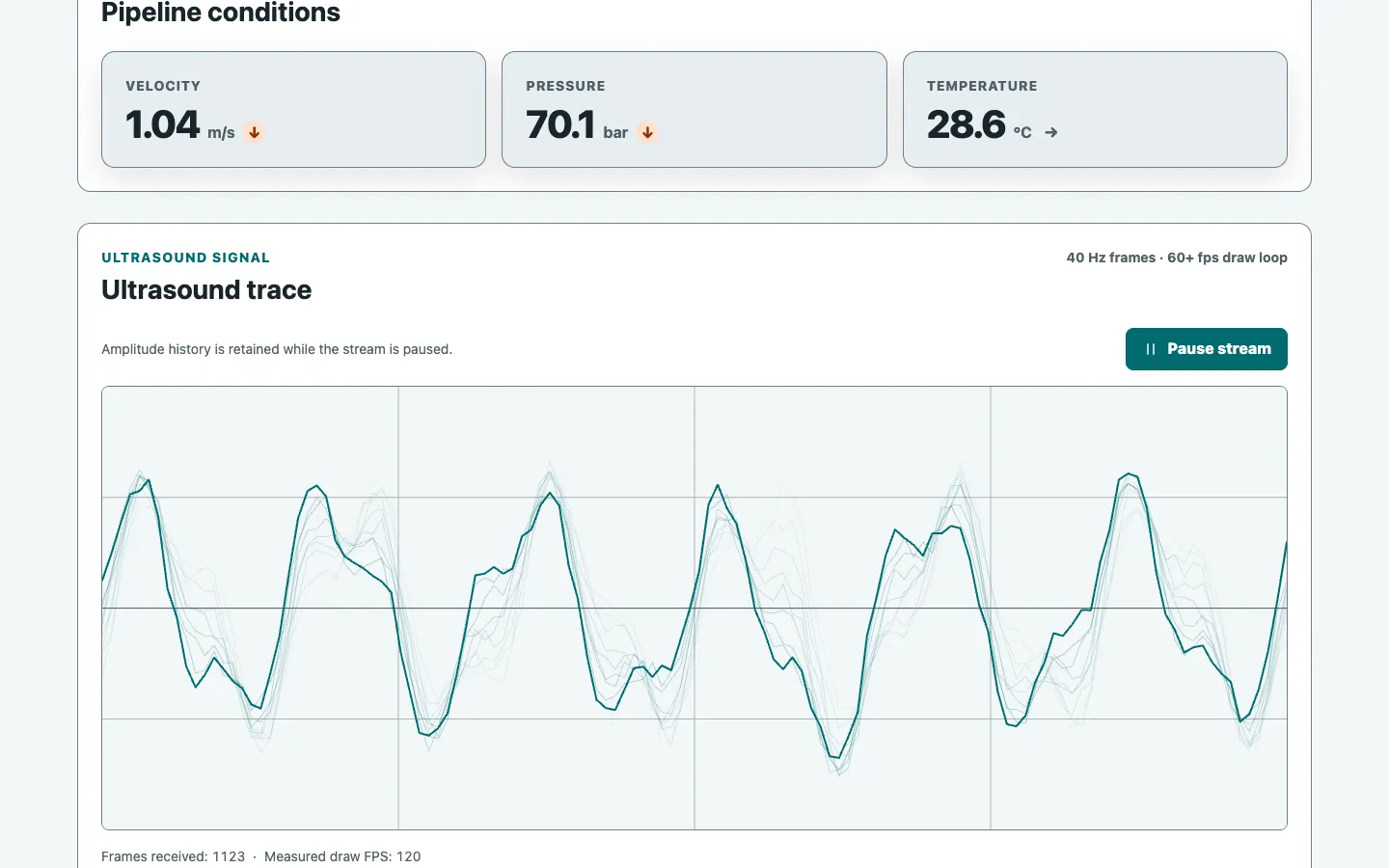Viewport: 1389px width, 868px height.
Task: Click the Ultrasound trace heading
Action: click(x=206, y=290)
